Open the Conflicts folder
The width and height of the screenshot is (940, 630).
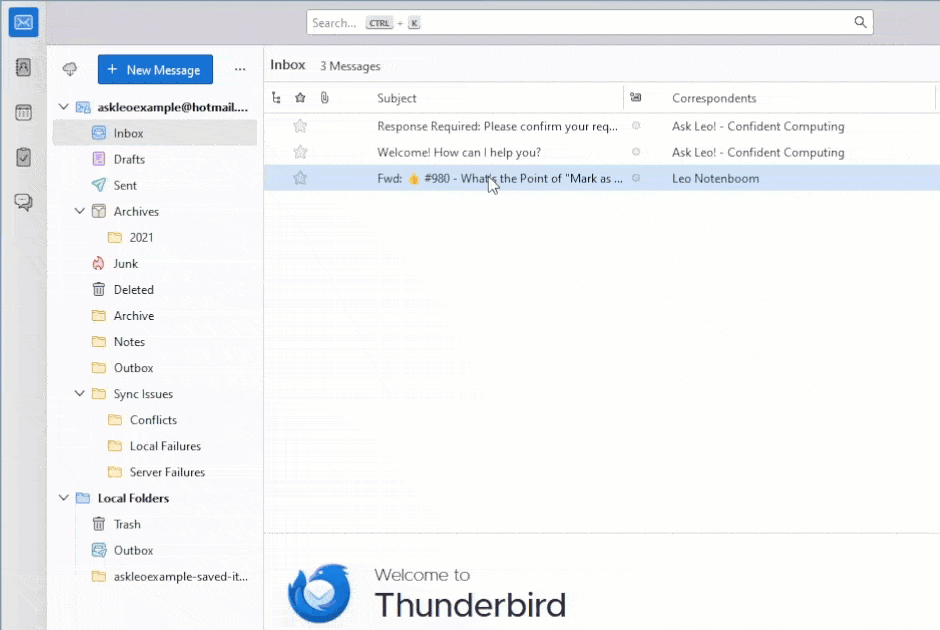(x=155, y=420)
